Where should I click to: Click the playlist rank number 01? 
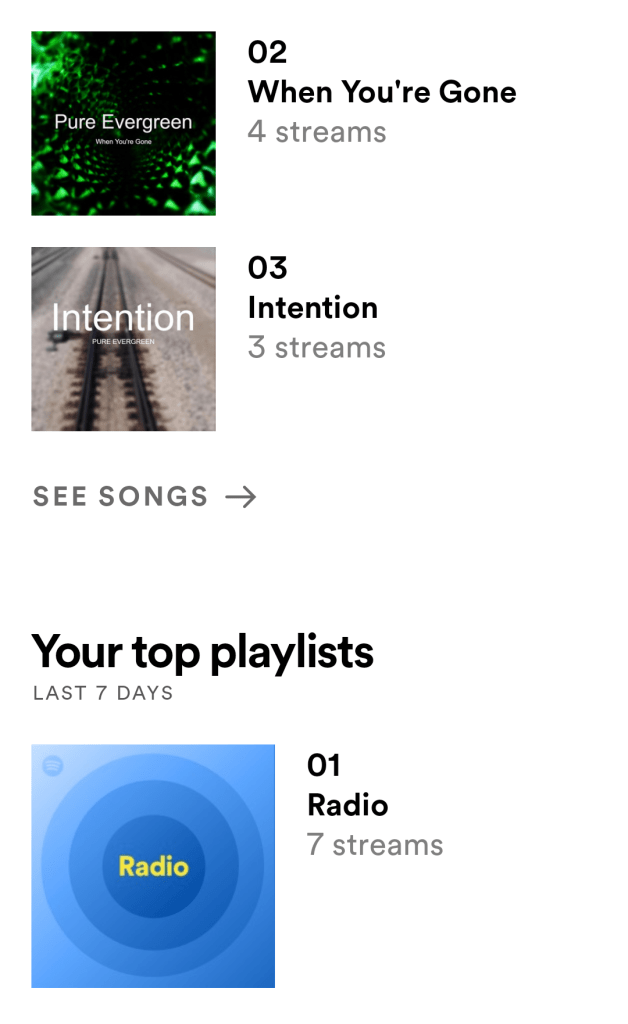click(x=324, y=765)
